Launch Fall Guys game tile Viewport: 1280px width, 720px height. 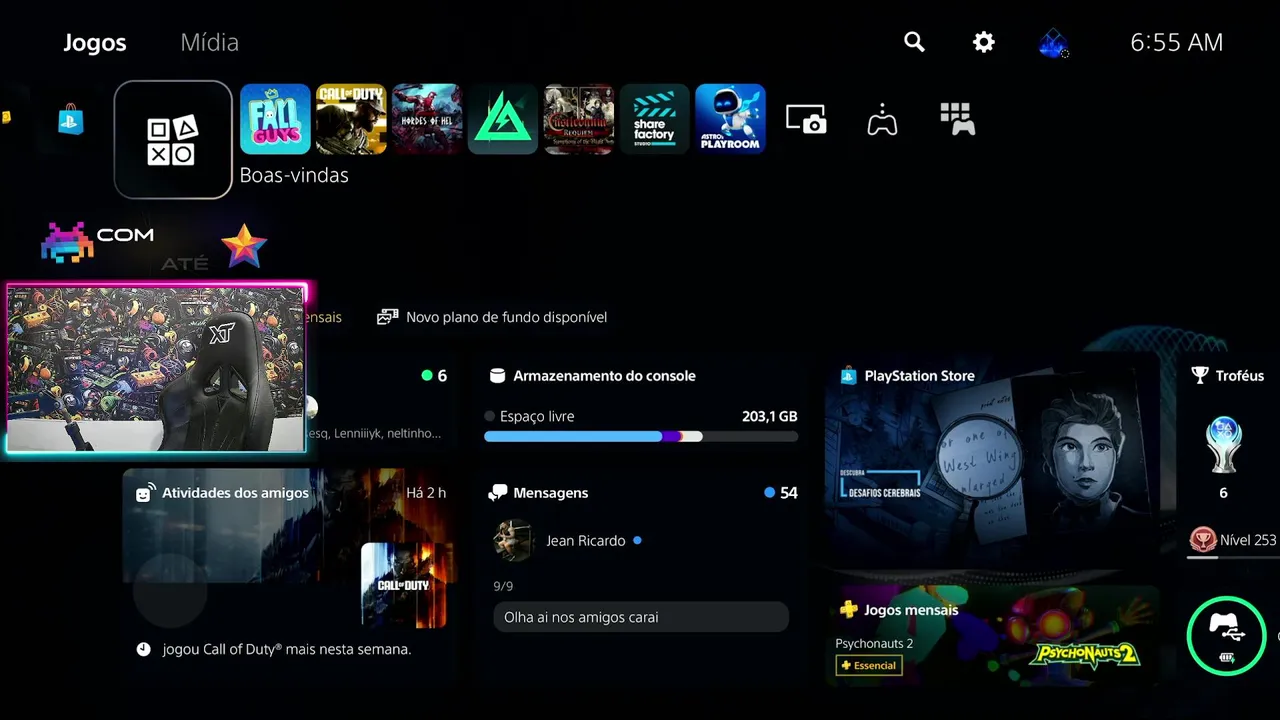[275, 119]
